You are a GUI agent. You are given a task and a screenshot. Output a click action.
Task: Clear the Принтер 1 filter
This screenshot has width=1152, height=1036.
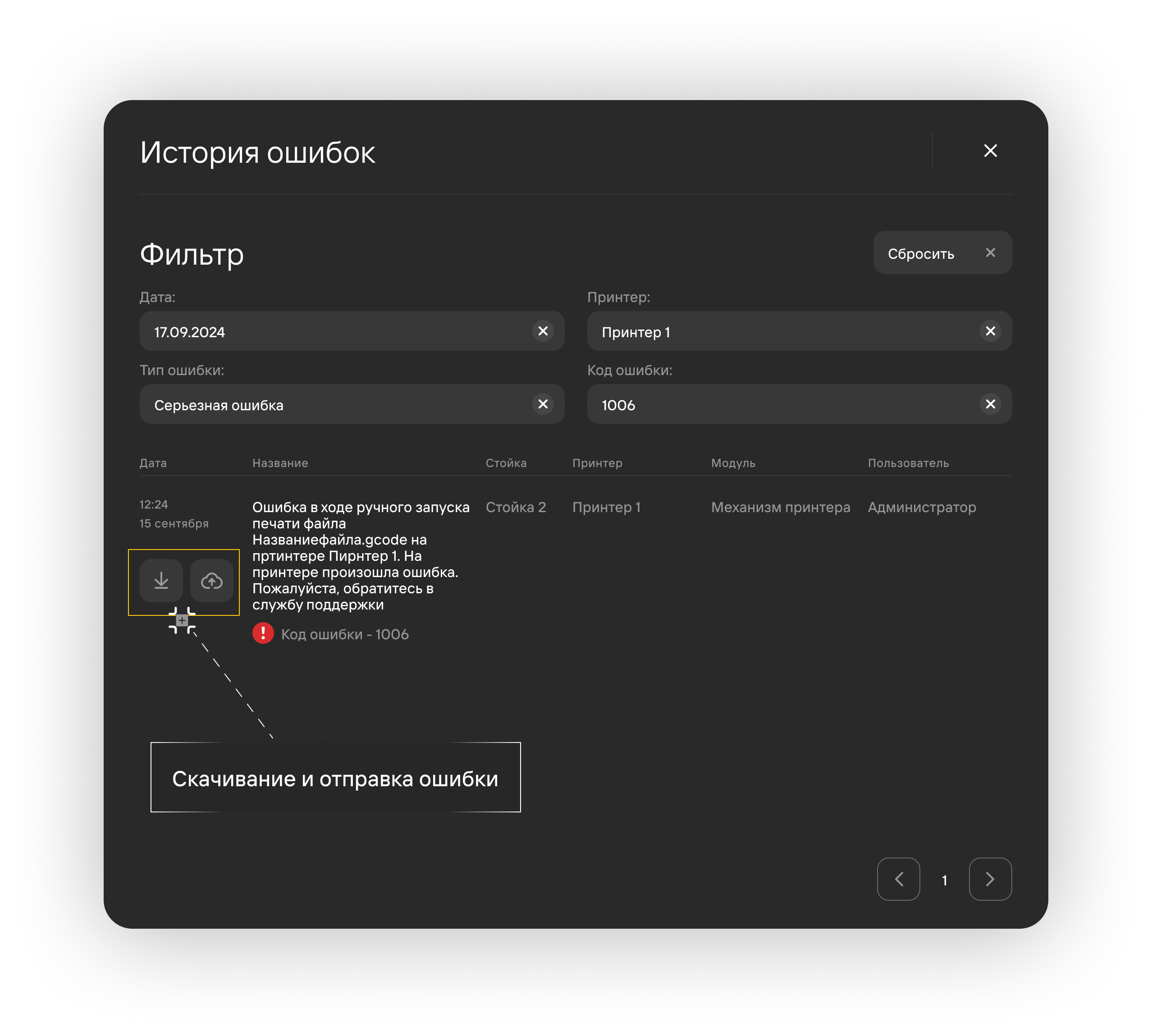tap(990, 331)
